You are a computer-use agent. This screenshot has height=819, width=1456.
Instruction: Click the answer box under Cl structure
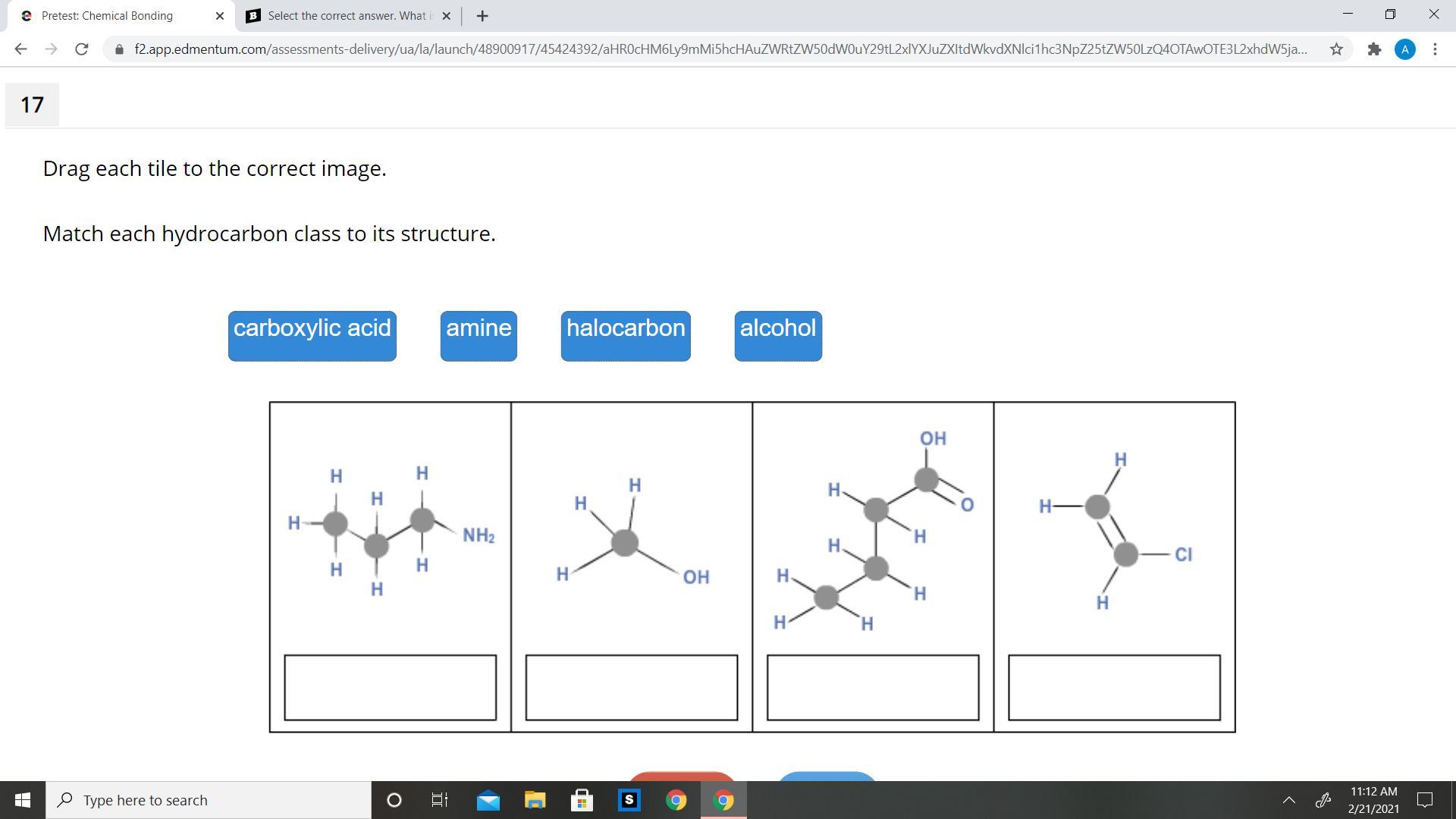click(1114, 687)
